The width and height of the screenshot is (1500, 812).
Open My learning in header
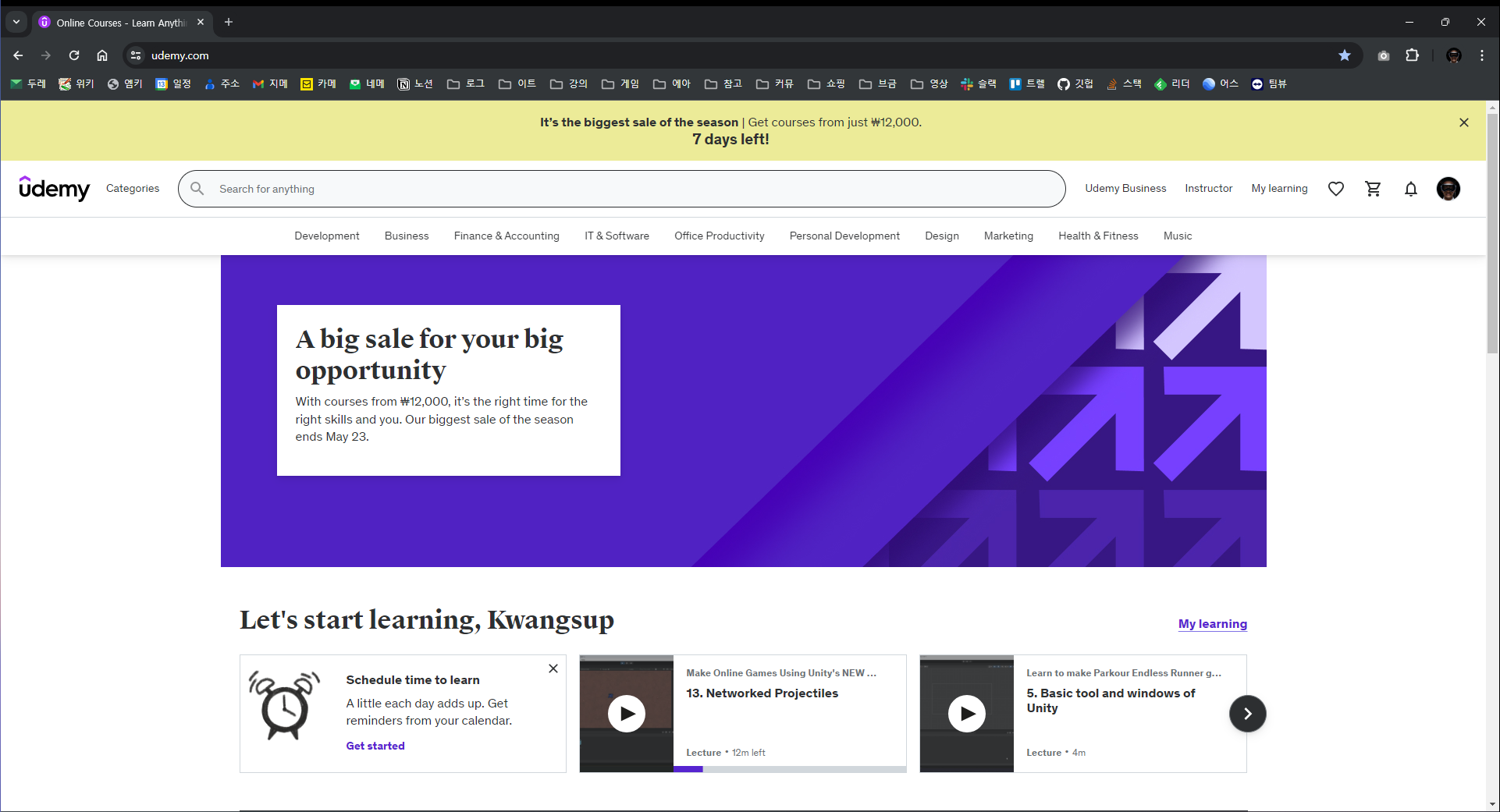coord(1280,189)
